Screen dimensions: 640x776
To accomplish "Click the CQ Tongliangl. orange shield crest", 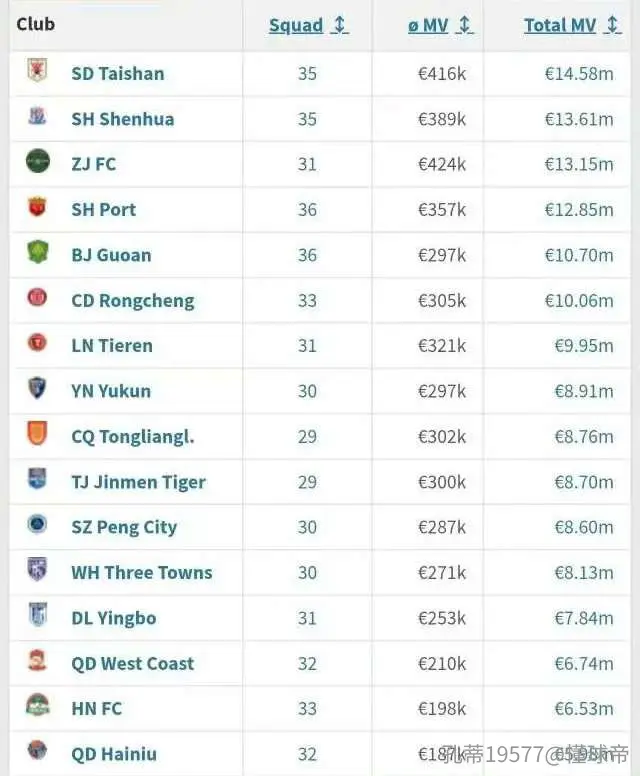I will [37, 433].
